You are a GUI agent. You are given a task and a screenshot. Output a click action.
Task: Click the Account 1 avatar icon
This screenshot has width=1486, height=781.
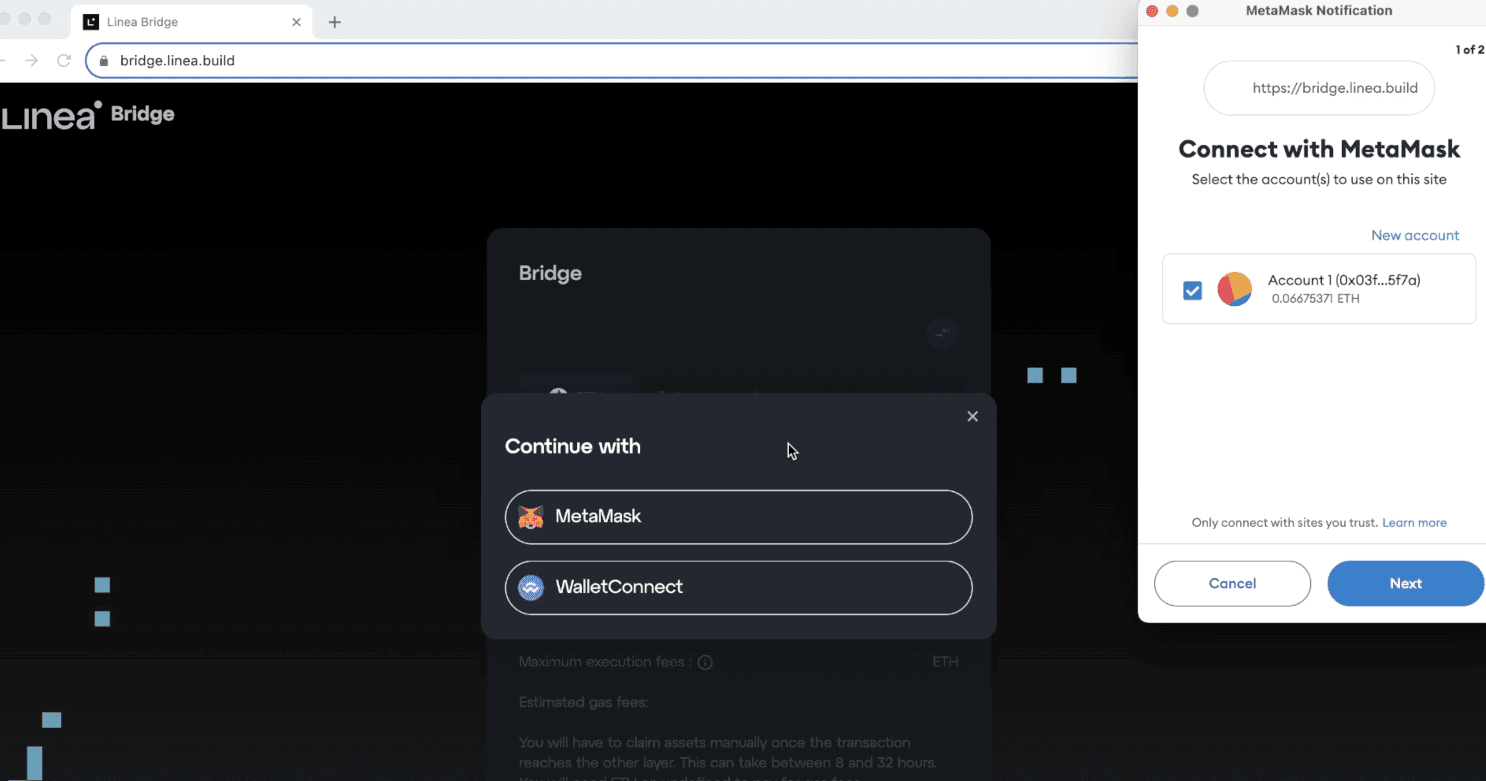click(1235, 289)
